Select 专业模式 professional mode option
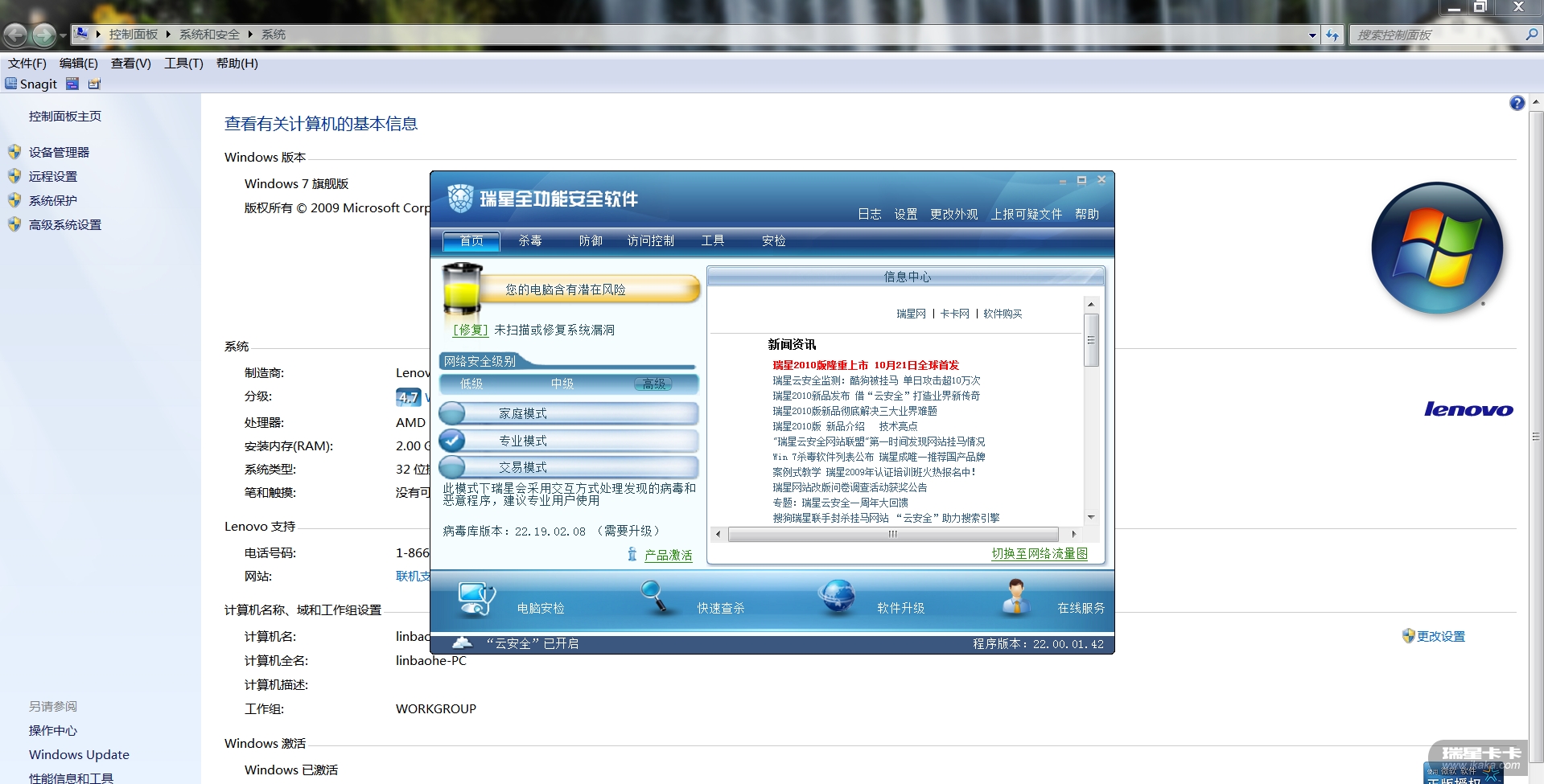 click(x=568, y=441)
